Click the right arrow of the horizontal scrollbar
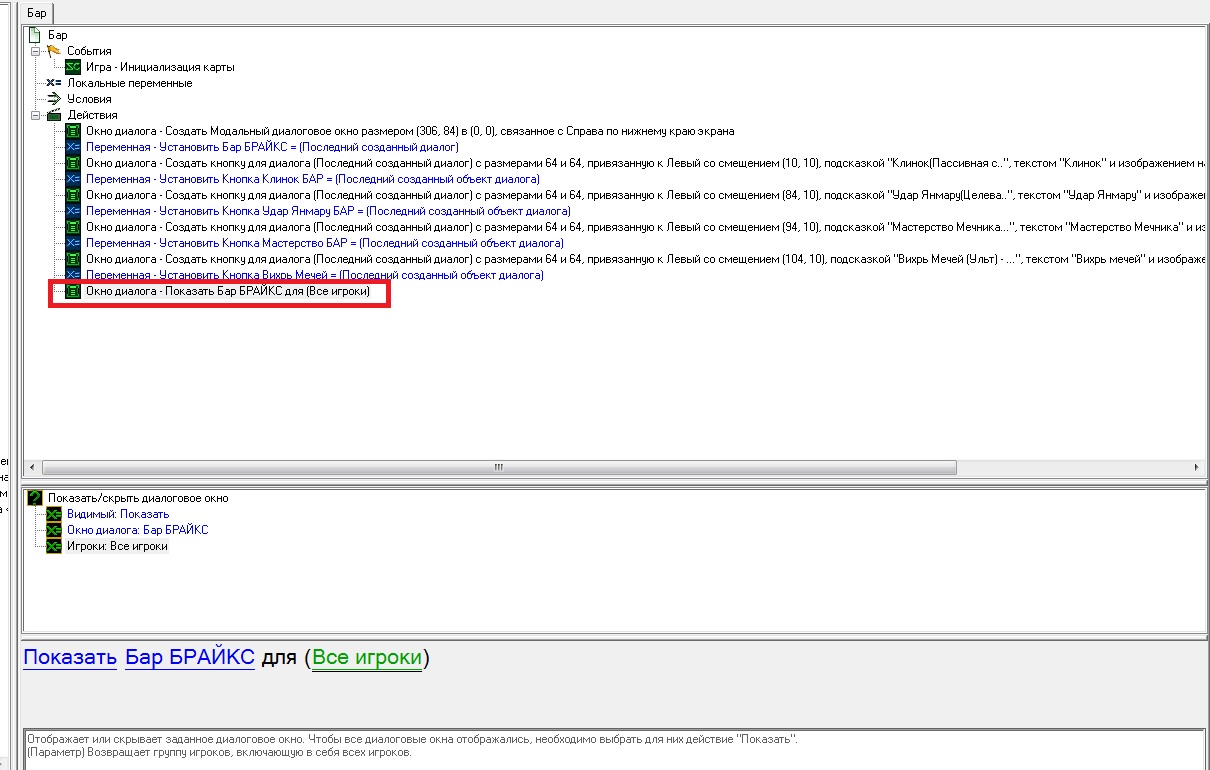Image resolution: width=1210 pixels, height=770 pixels. coord(1197,467)
